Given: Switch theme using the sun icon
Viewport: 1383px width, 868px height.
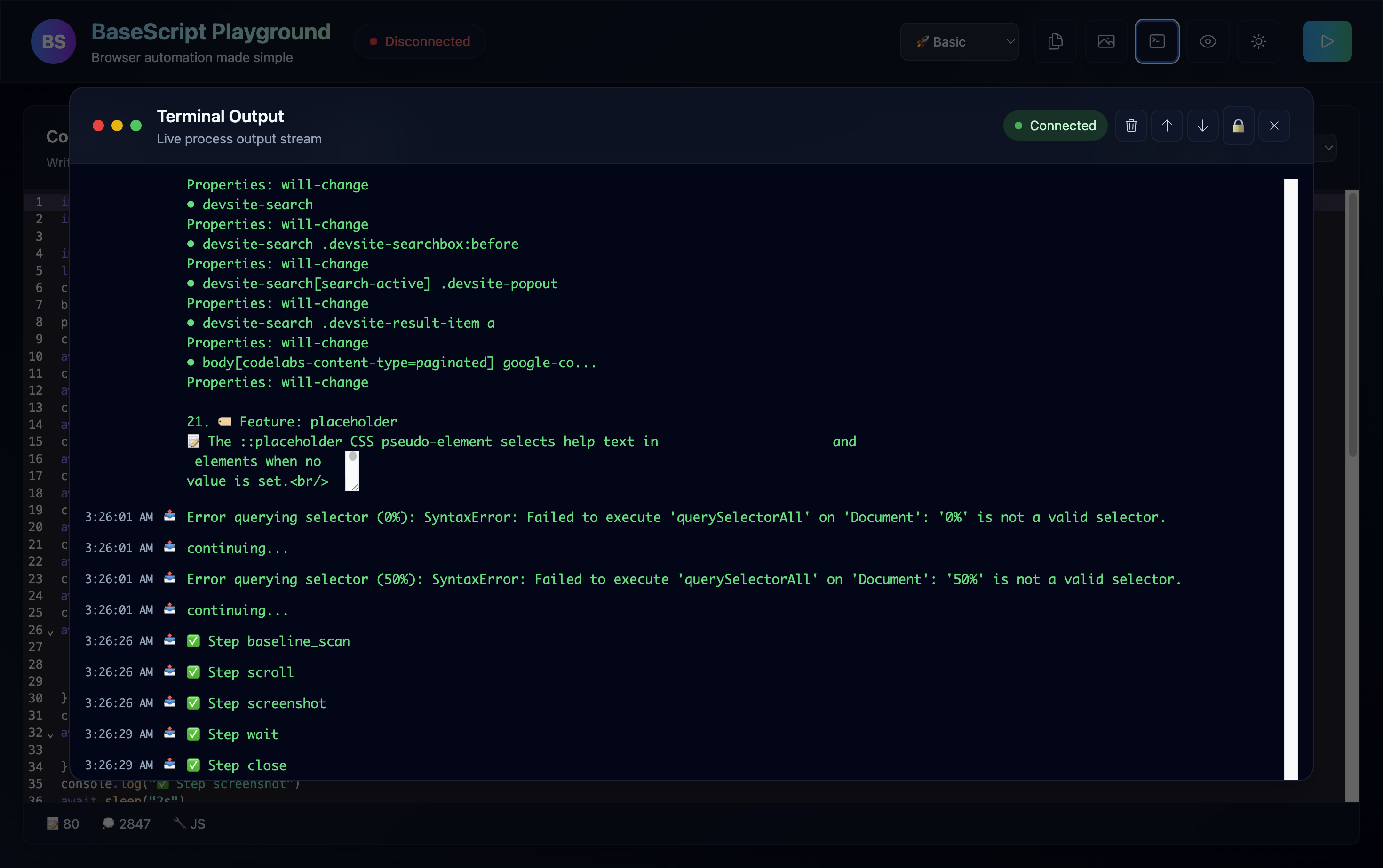Looking at the screenshot, I should click(1258, 41).
